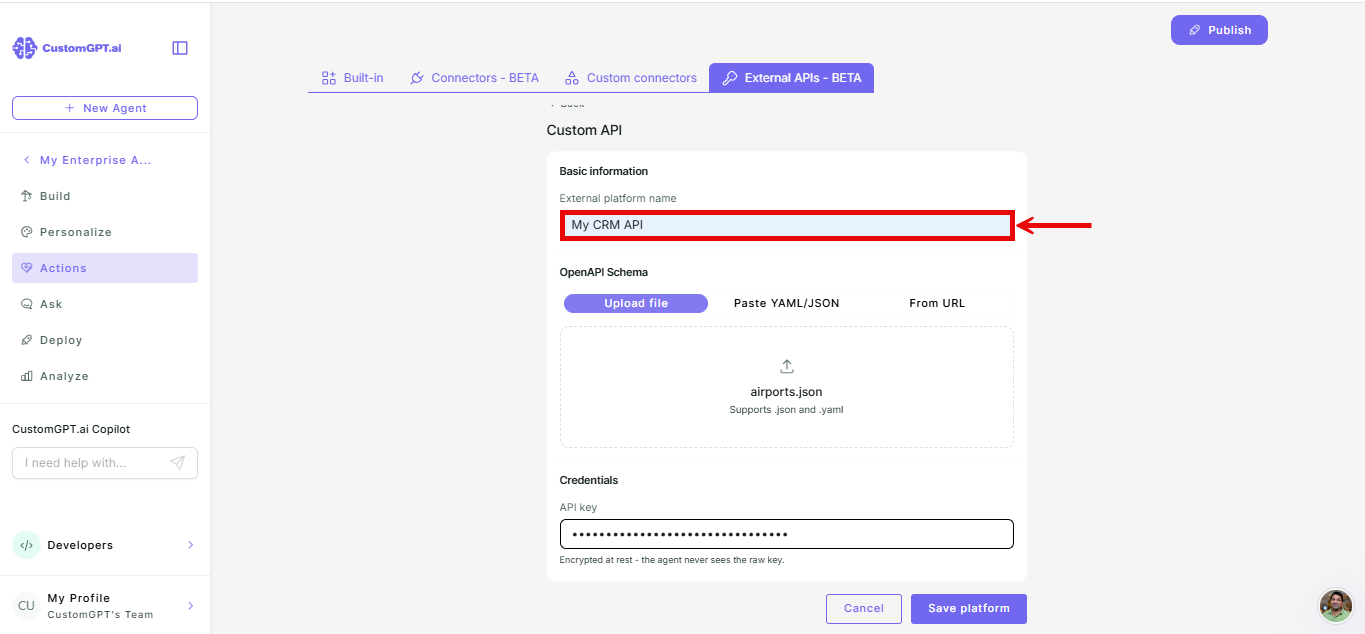Select the External APIs - BETA tab
1365x634 pixels.
[x=791, y=78]
